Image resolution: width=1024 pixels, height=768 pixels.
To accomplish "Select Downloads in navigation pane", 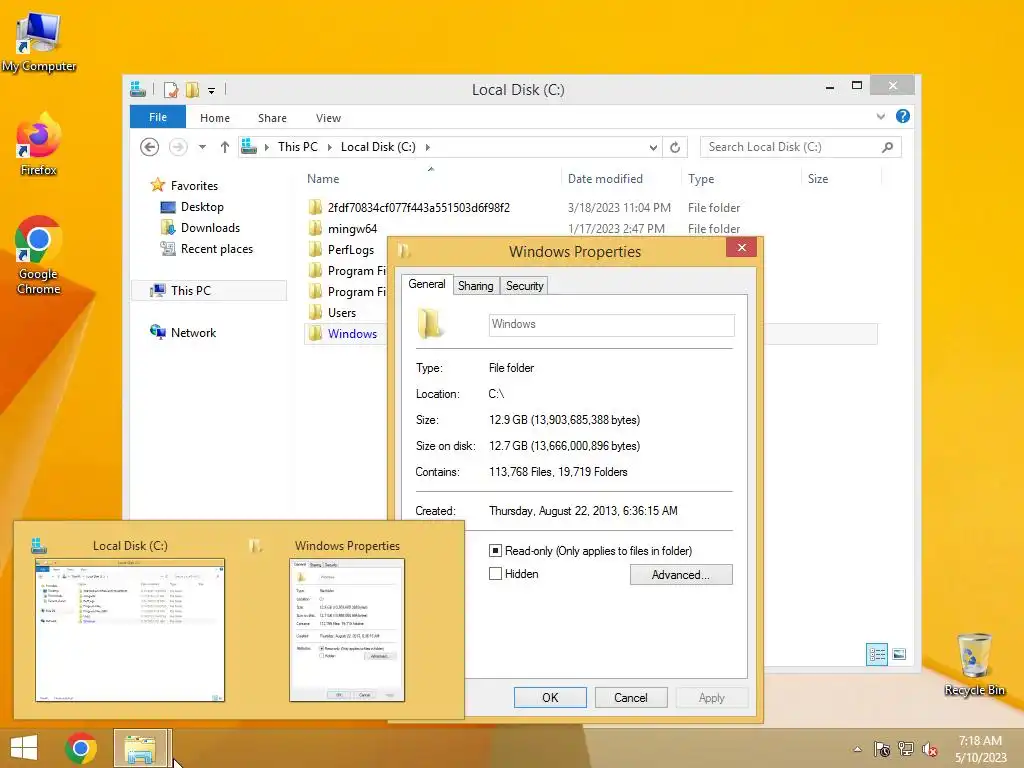I will (200, 228).
